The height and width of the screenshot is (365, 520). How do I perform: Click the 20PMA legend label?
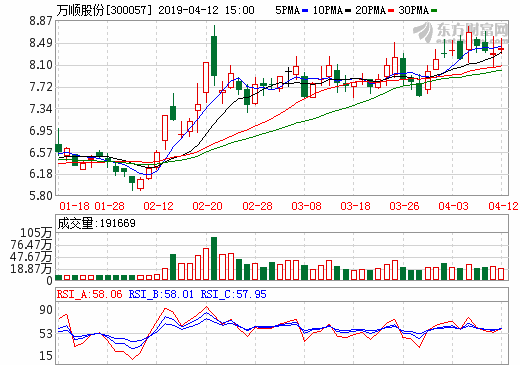[x=370, y=10]
